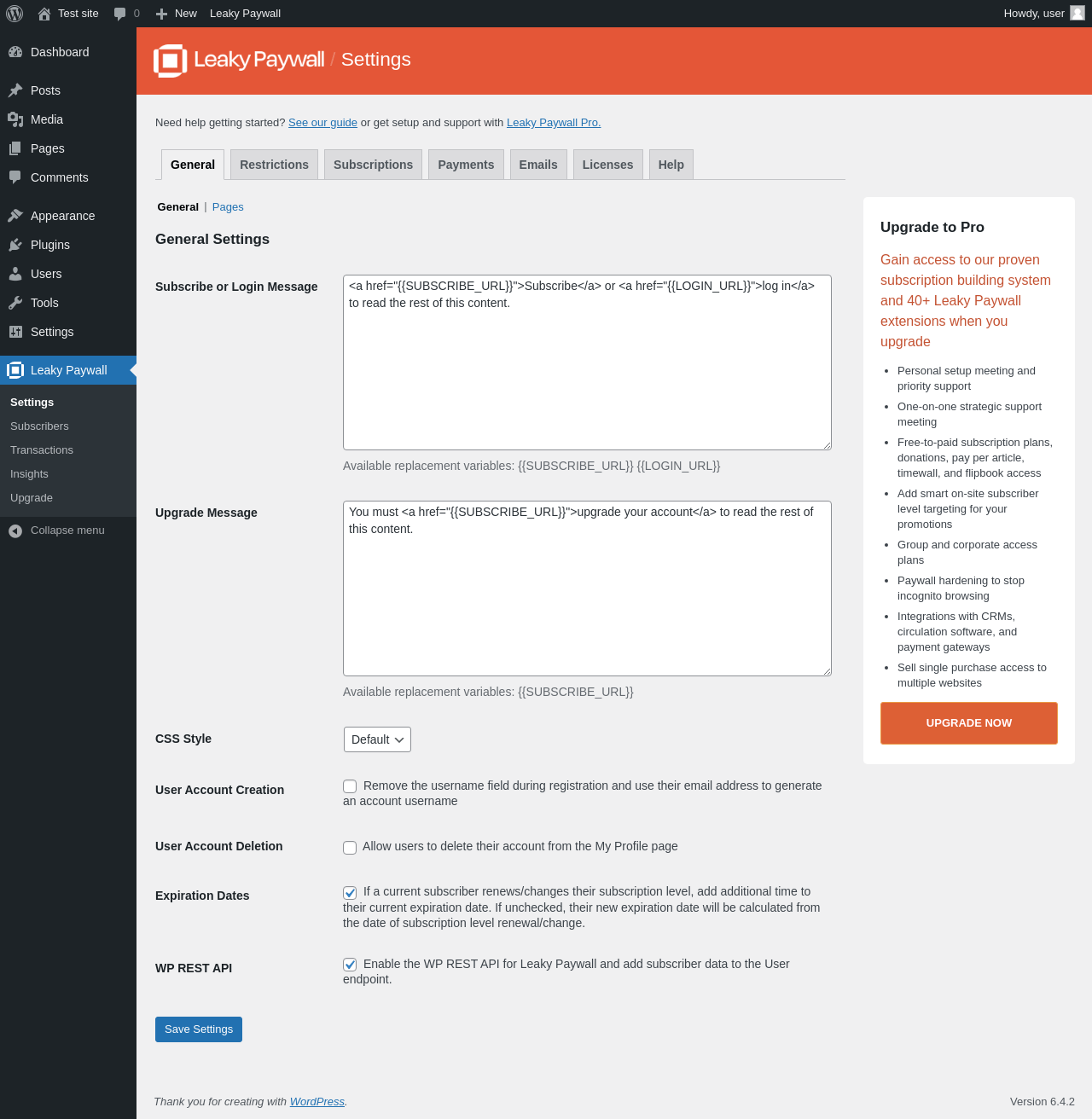This screenshot has height=1119, width=1092.
Task: Grab the Upgrade Message textarea resize handle
Action: pyautogui.click(x=826, y=670)
